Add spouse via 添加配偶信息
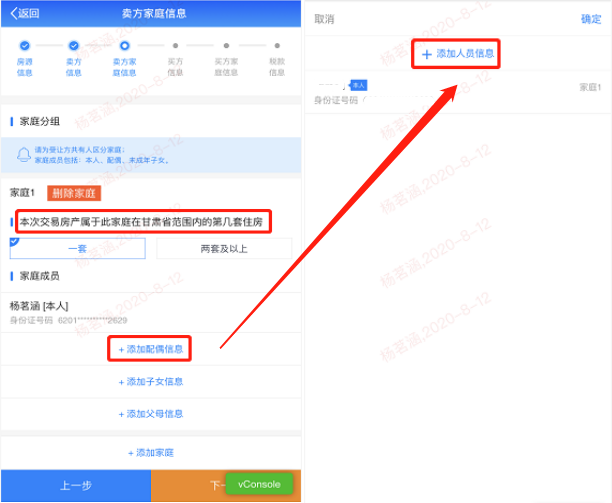The image size is (612, 503). (x=151, y=349)
